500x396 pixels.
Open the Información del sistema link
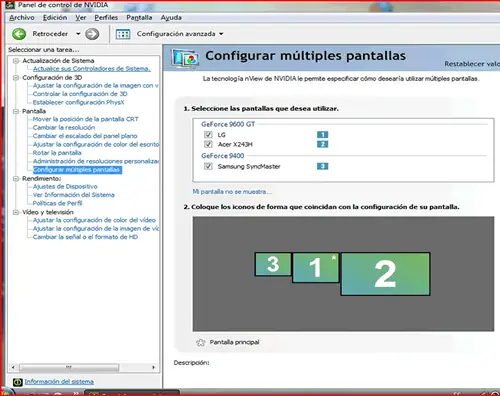point(59,382)
